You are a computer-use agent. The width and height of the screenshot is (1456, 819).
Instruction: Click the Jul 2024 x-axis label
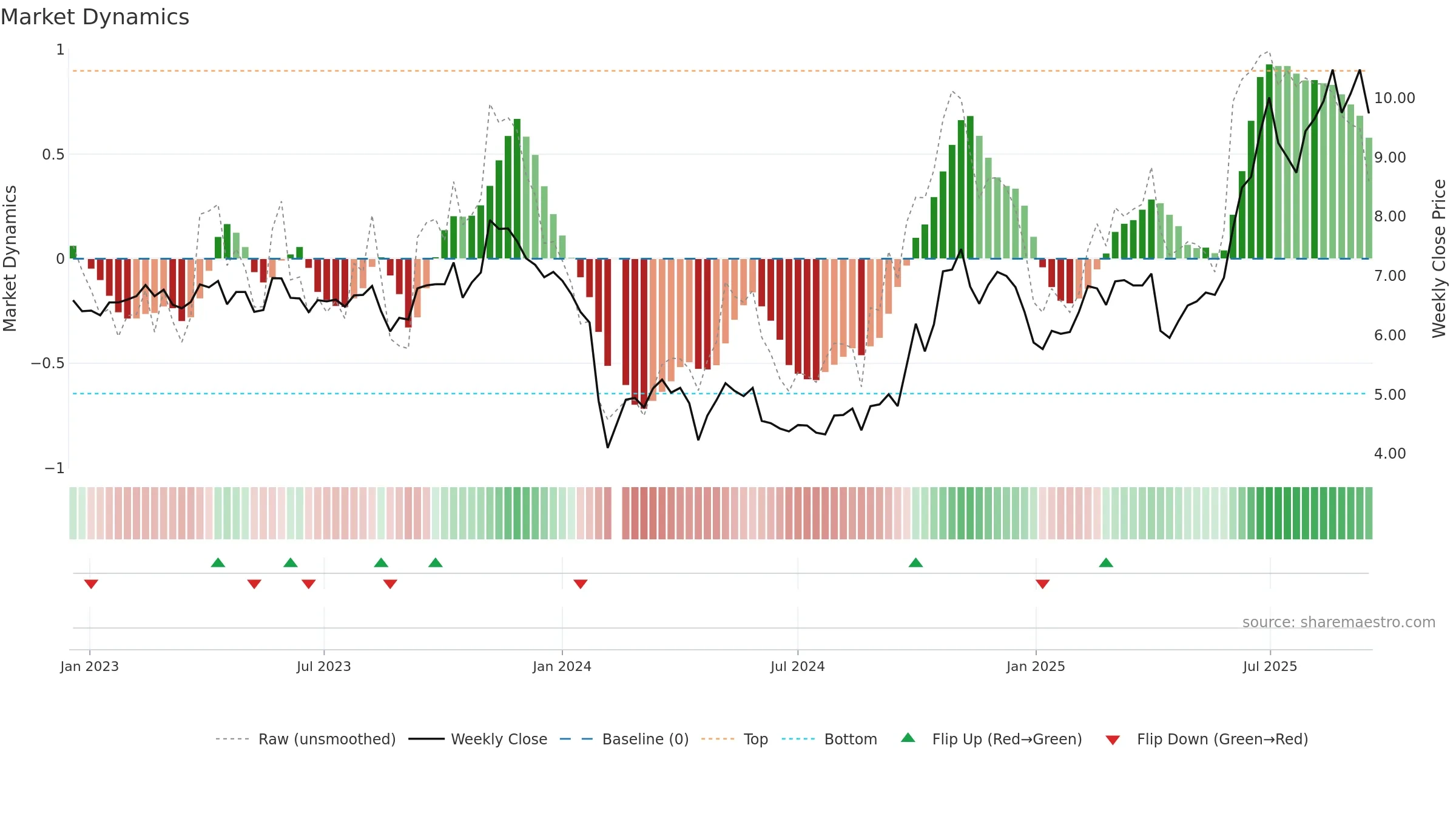798,666
